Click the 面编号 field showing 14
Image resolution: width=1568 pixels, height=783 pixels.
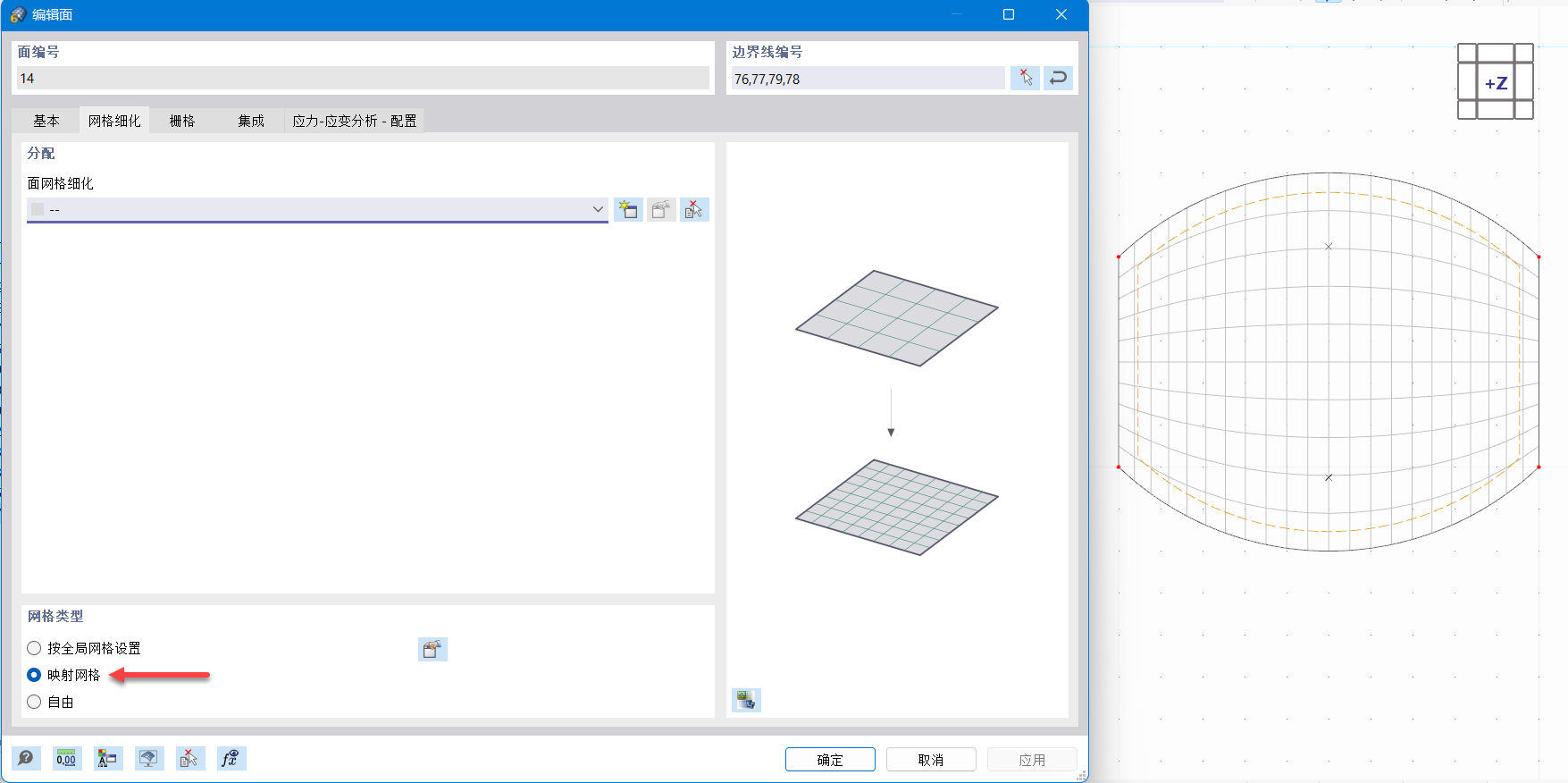pyautogui.click(x=363, y=79)
